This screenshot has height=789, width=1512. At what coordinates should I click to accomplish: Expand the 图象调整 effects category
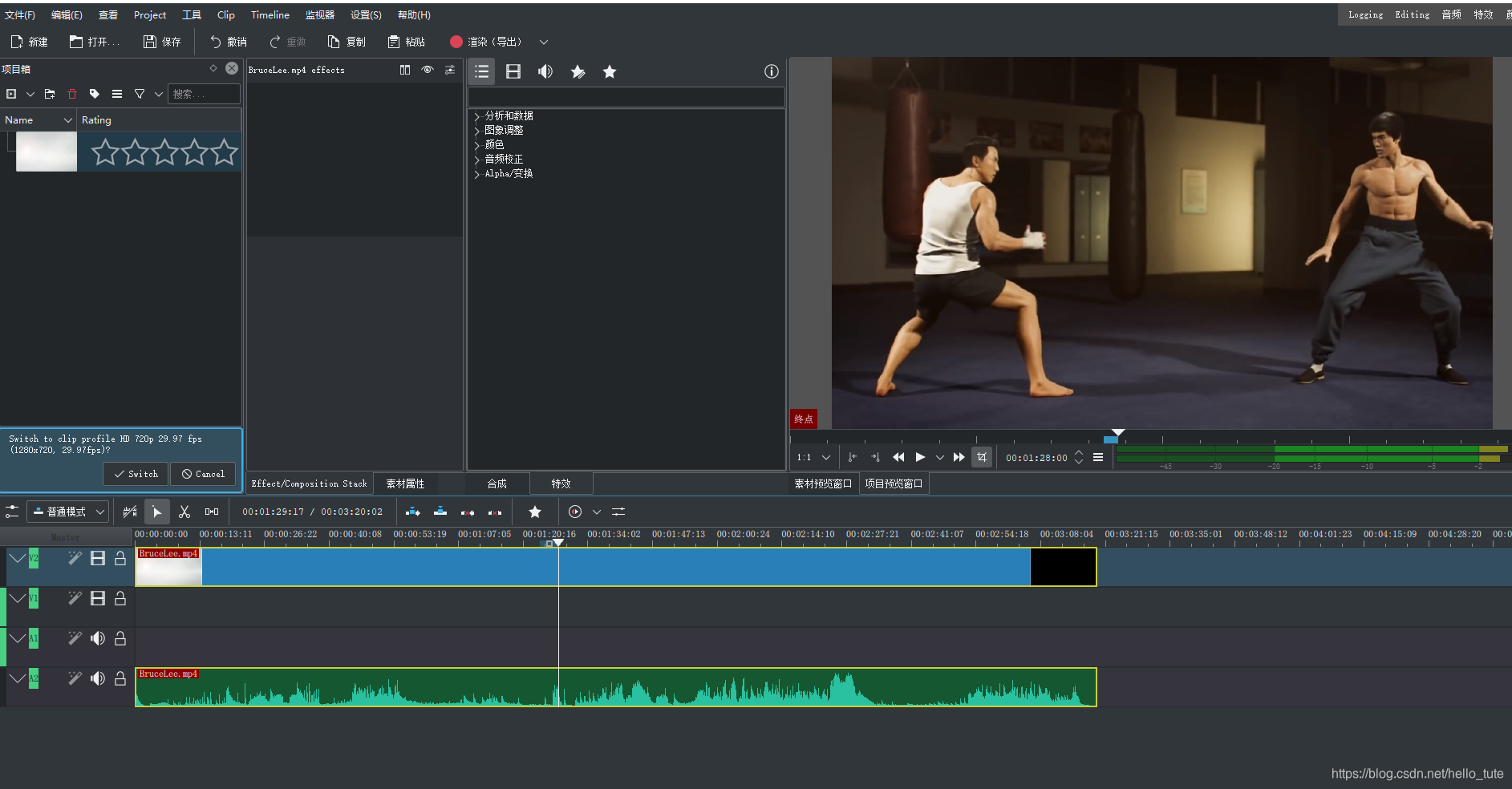(477, 131)
